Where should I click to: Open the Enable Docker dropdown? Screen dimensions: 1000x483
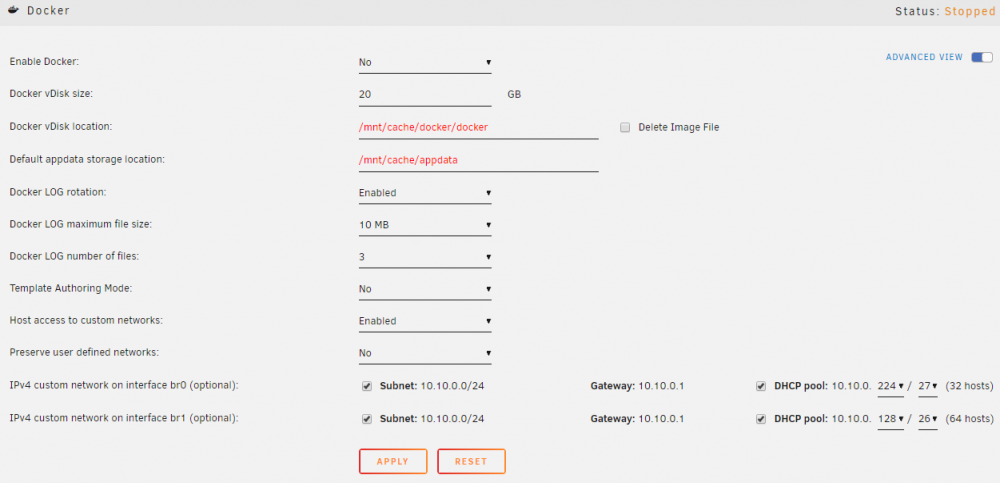pos(425,63)
